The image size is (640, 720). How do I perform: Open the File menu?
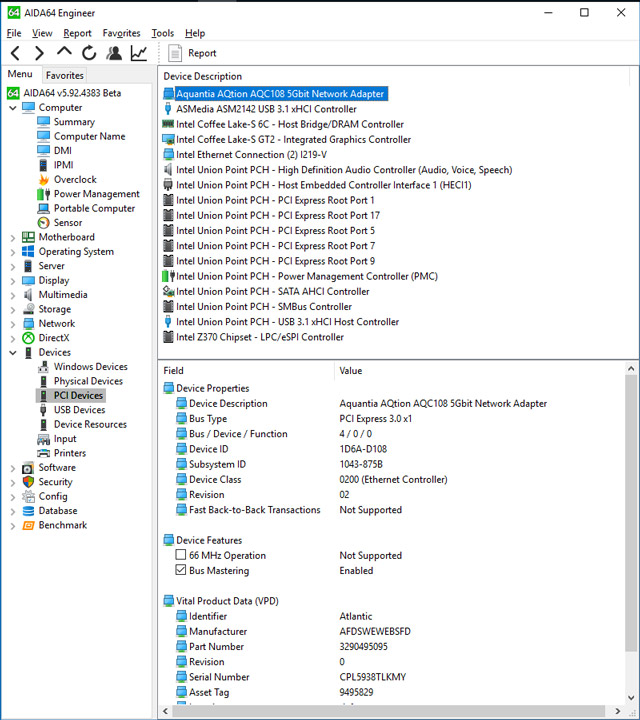tap(14, 33)
